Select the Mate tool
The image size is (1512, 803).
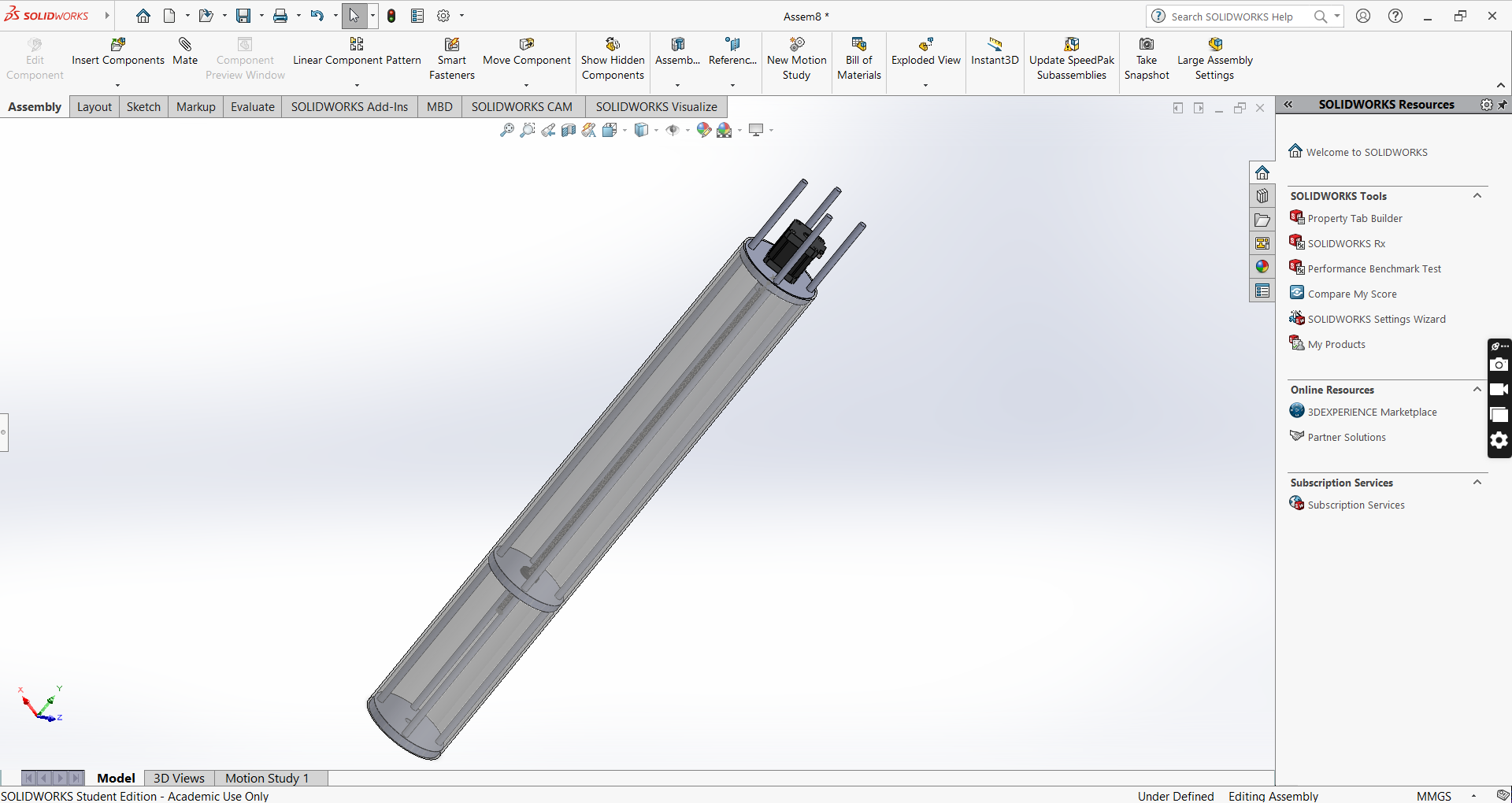(x=185, y=52)
